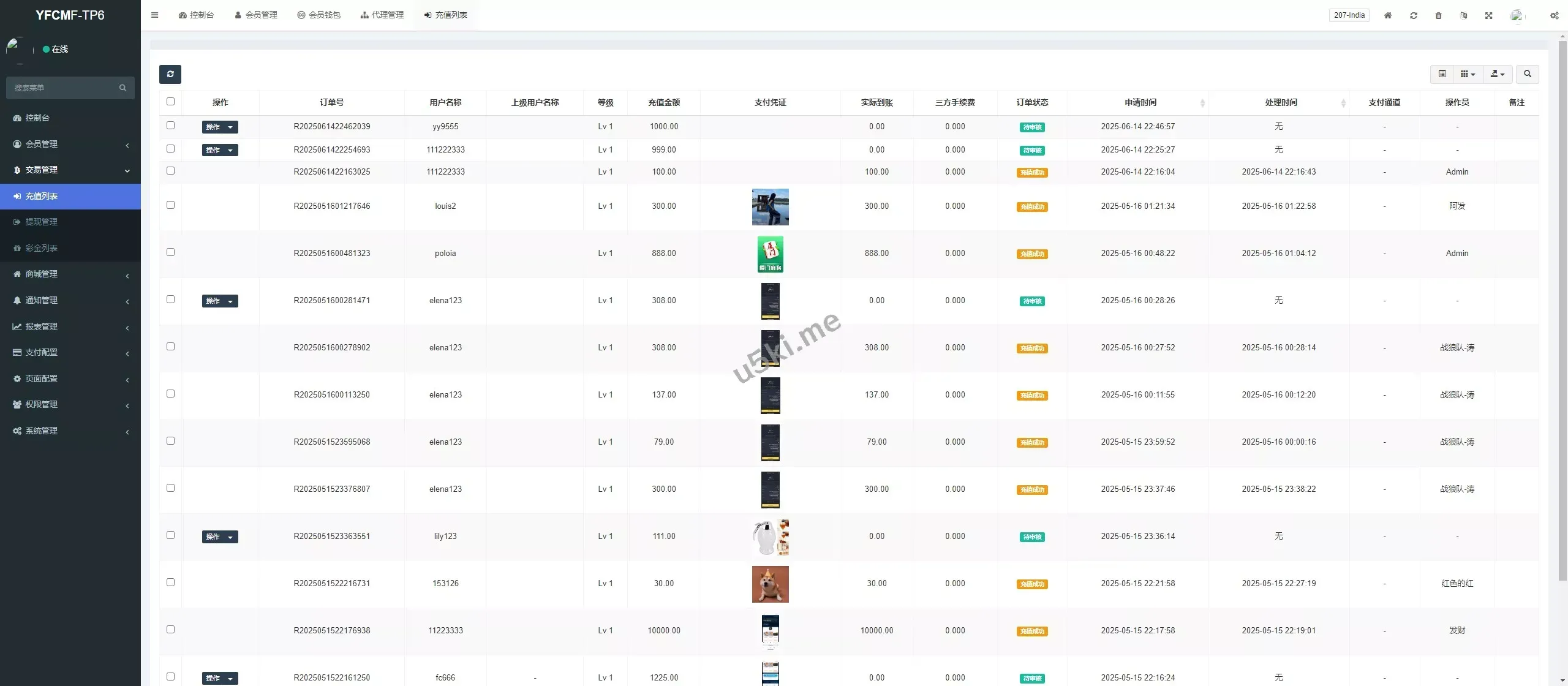The width and height of the screenshot is (1568, 686).
Task: Click the language translate icon
Action: 1464,15
